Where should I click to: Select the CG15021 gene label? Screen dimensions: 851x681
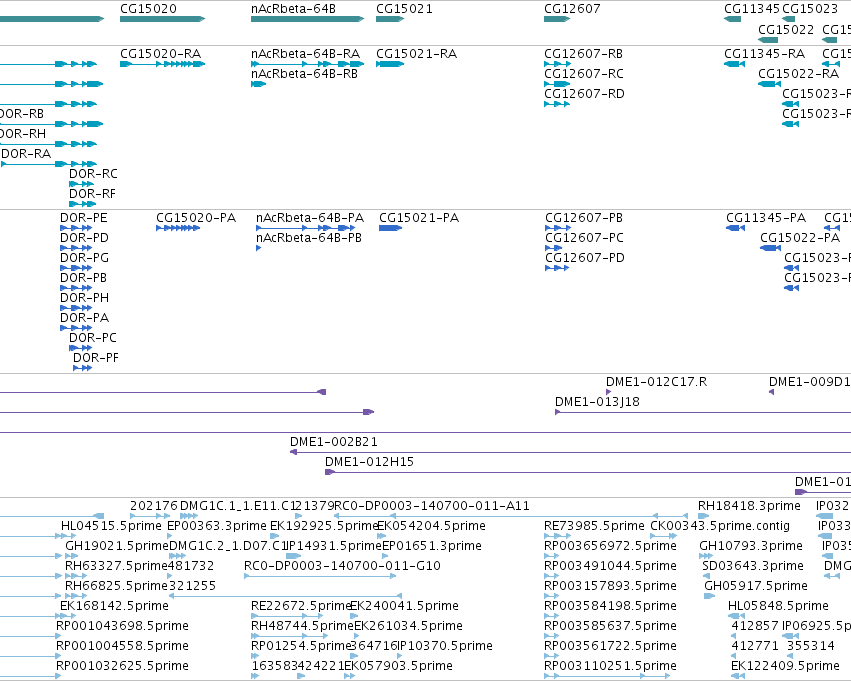click(404, 9)
